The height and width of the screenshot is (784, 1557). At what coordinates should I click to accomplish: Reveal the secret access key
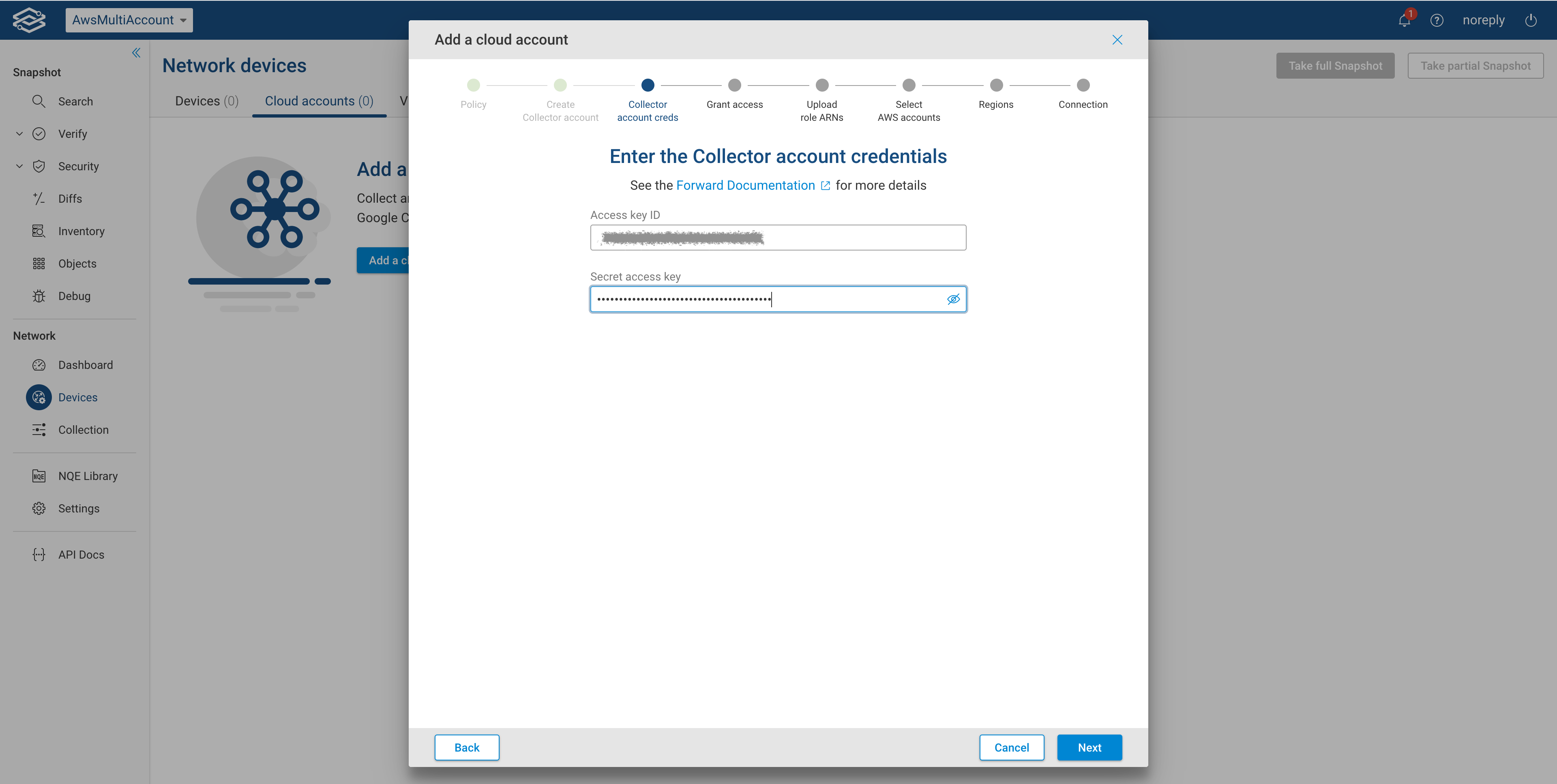(x=954, y=299)
